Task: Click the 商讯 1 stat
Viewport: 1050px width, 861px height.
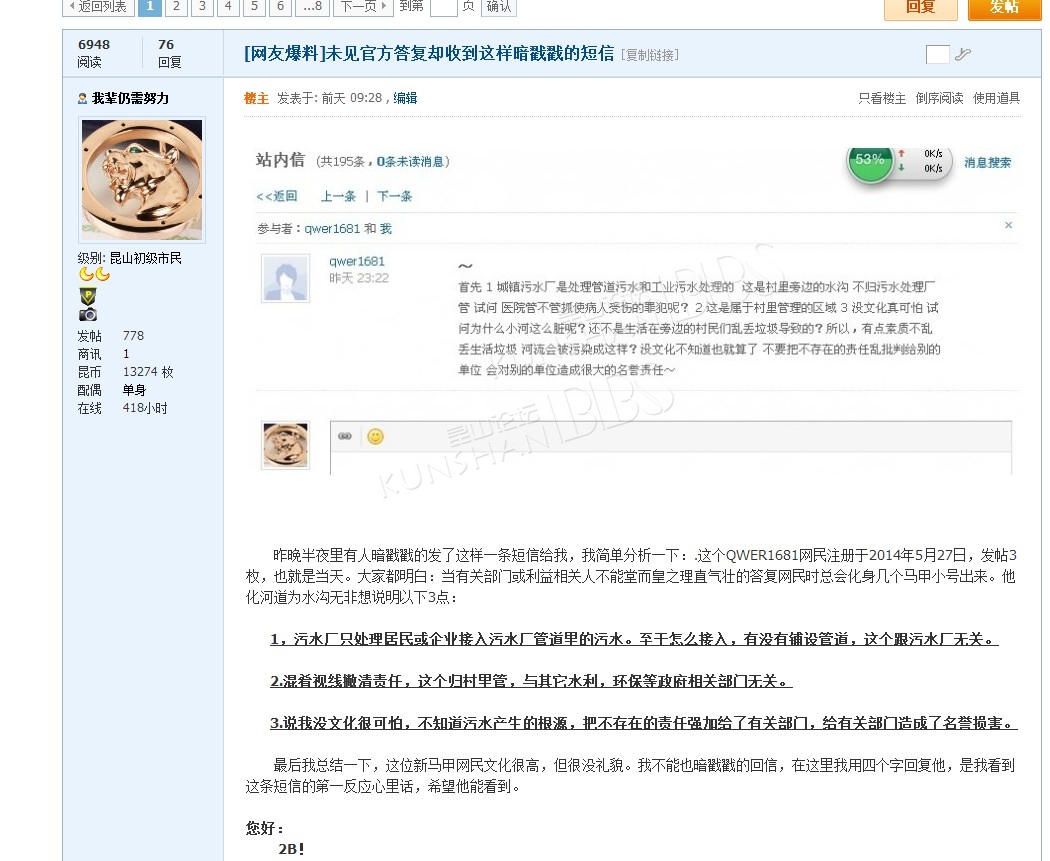Action: tap(104, 354)
